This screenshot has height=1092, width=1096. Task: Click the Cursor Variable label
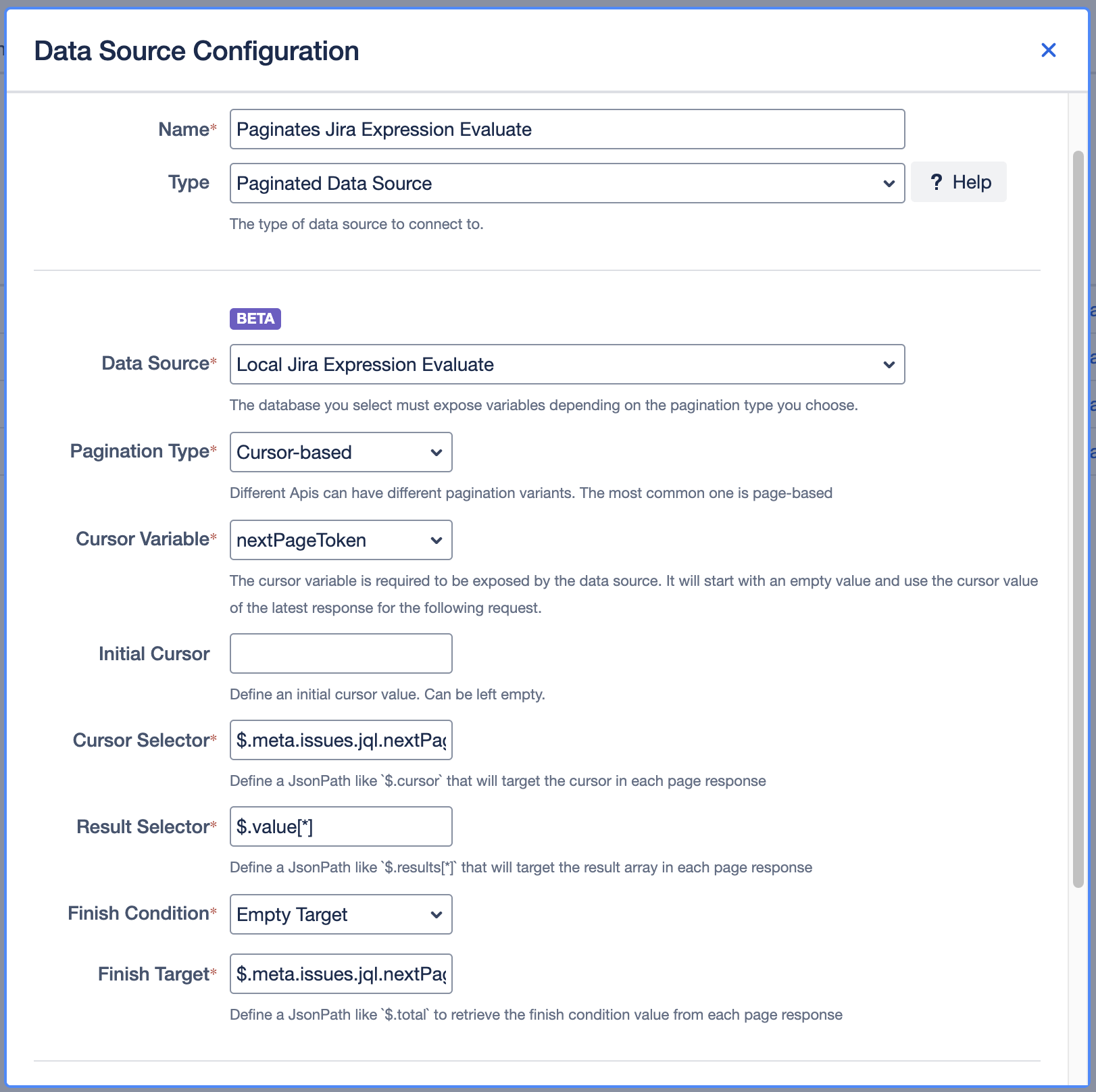pos(142,539)
